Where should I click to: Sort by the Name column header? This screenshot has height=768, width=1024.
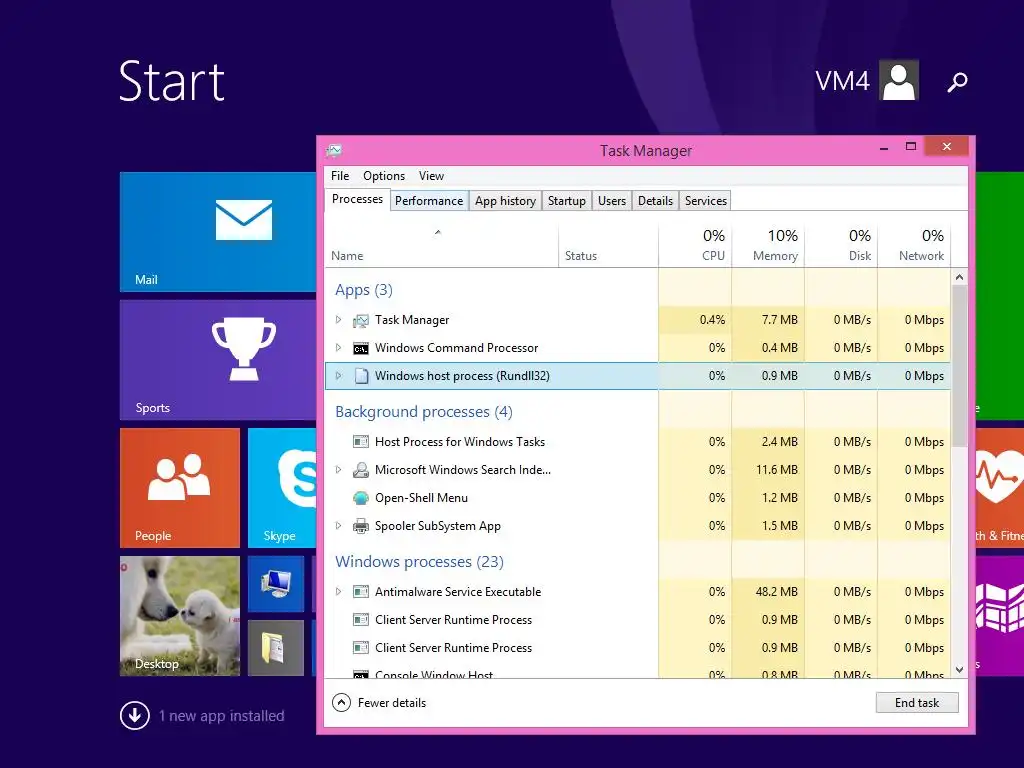[441, 246]
